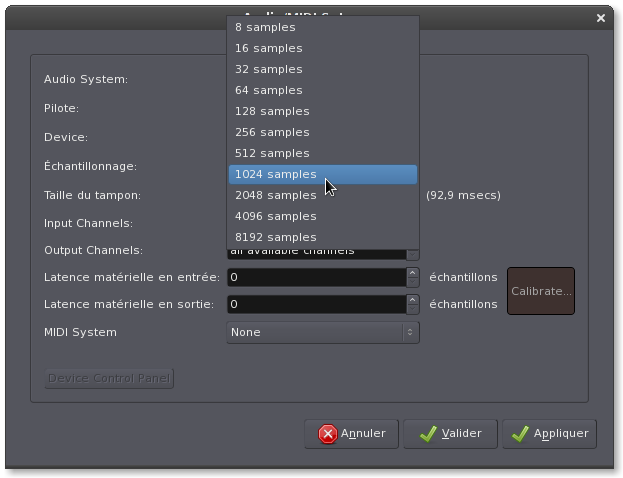Click the Annuler cancel button
The image size is (623, 478).
[352, 433]
